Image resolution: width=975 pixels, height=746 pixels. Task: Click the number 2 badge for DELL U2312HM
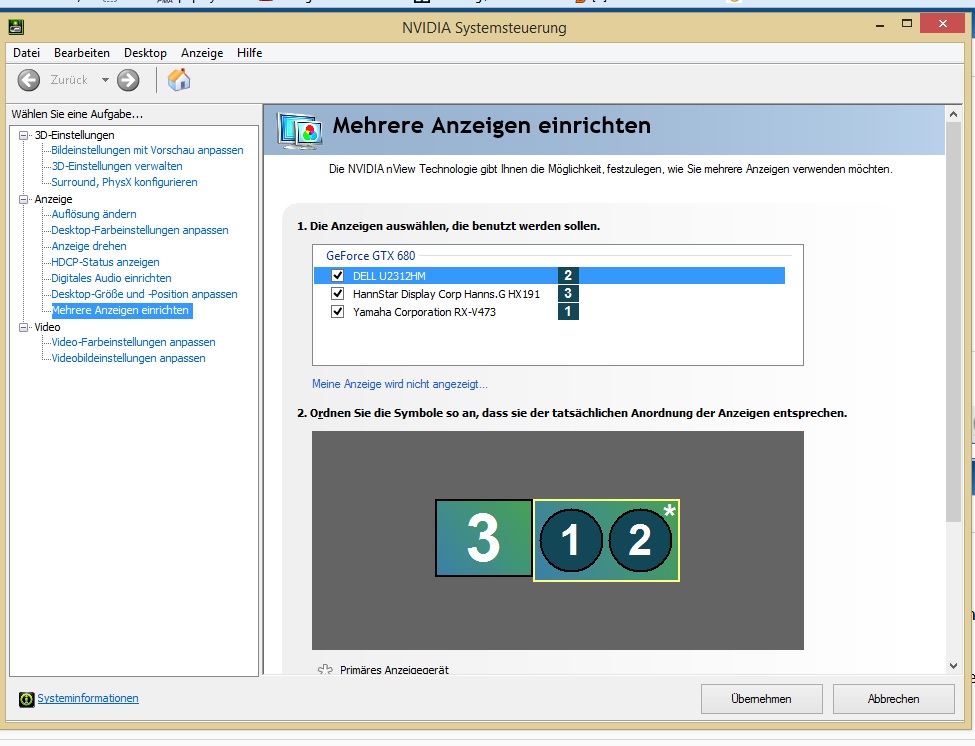(x=568, y=275)
